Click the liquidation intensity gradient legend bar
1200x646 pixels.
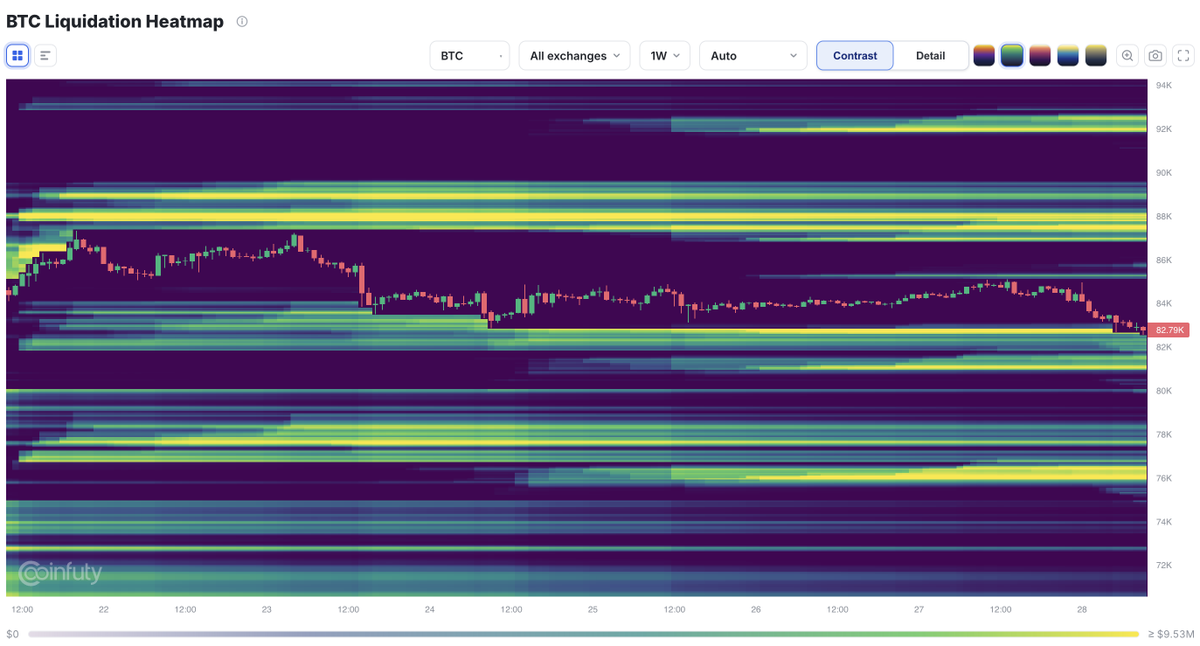click(584, 634)
